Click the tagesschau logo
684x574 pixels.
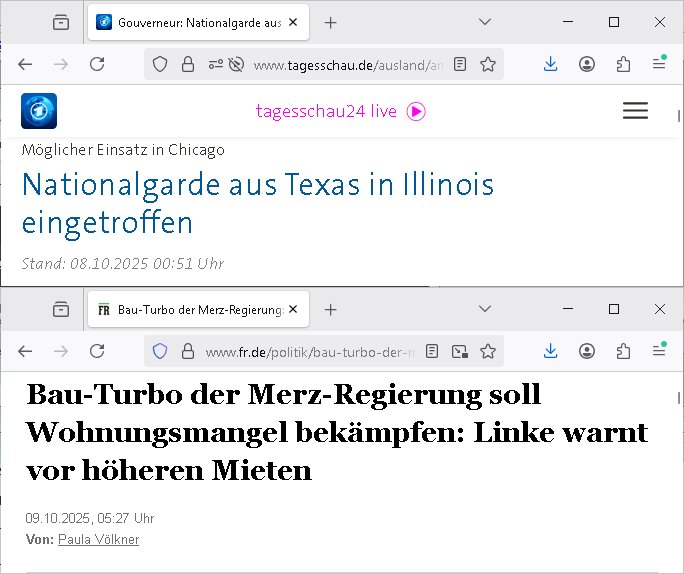tap(39, 111)
